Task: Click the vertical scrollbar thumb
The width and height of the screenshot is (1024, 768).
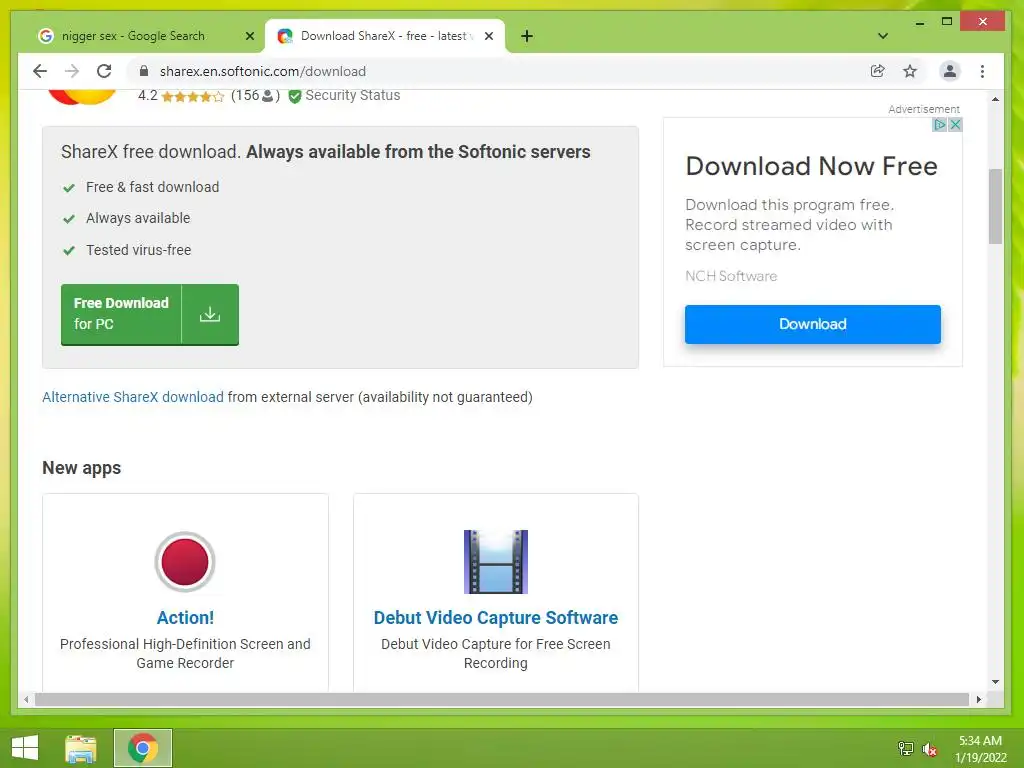Action: coord(995,206)
